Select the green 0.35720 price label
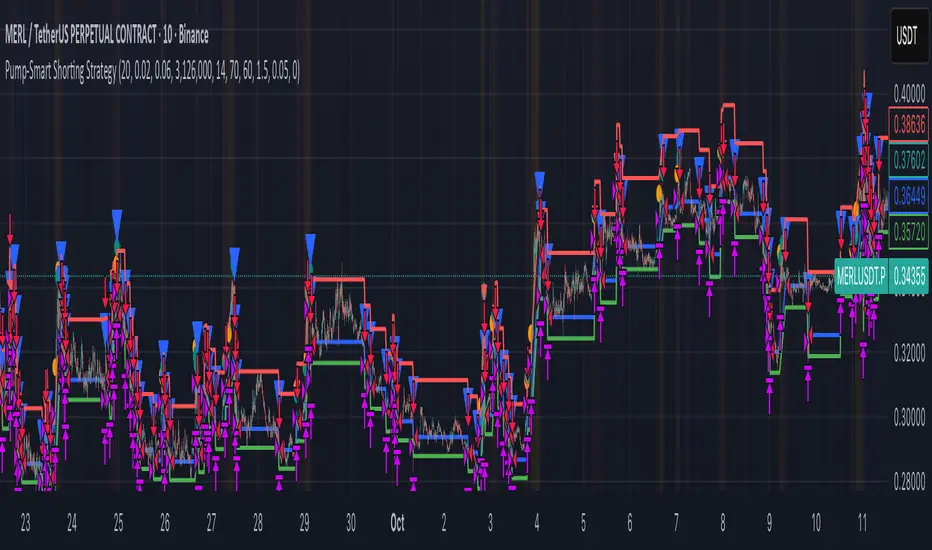The height and width of the screenshot is (550, 932). pyautogui.click(x=909, y=231)
